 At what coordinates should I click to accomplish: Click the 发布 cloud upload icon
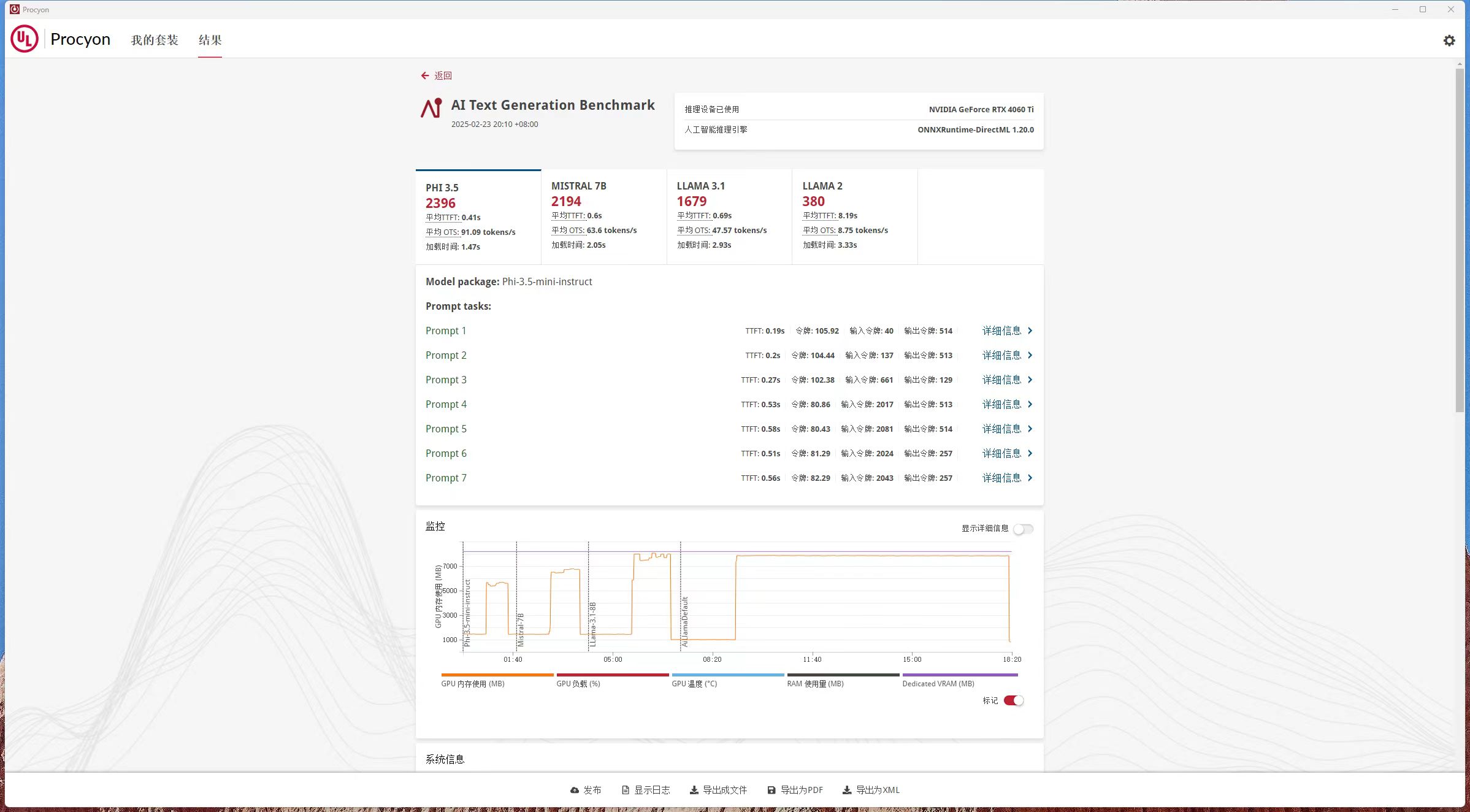pyautogui.click(x=575, y=790)
